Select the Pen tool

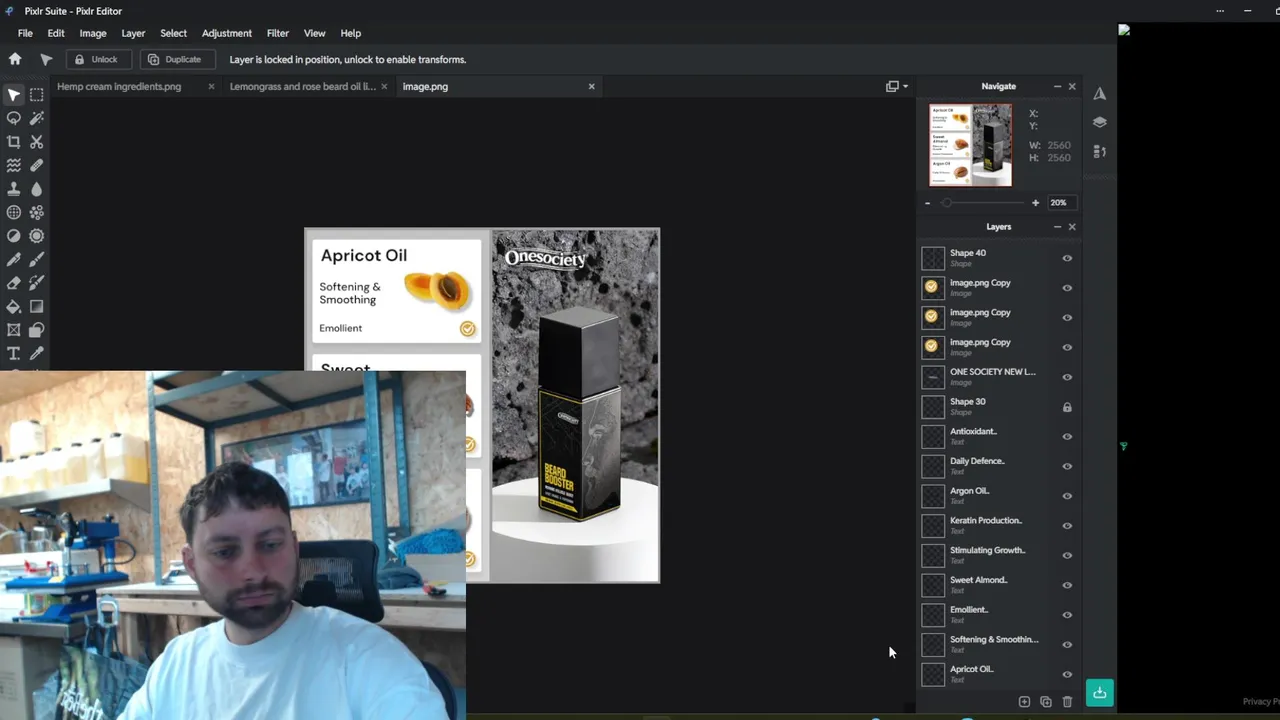click(x=14, y=260)
